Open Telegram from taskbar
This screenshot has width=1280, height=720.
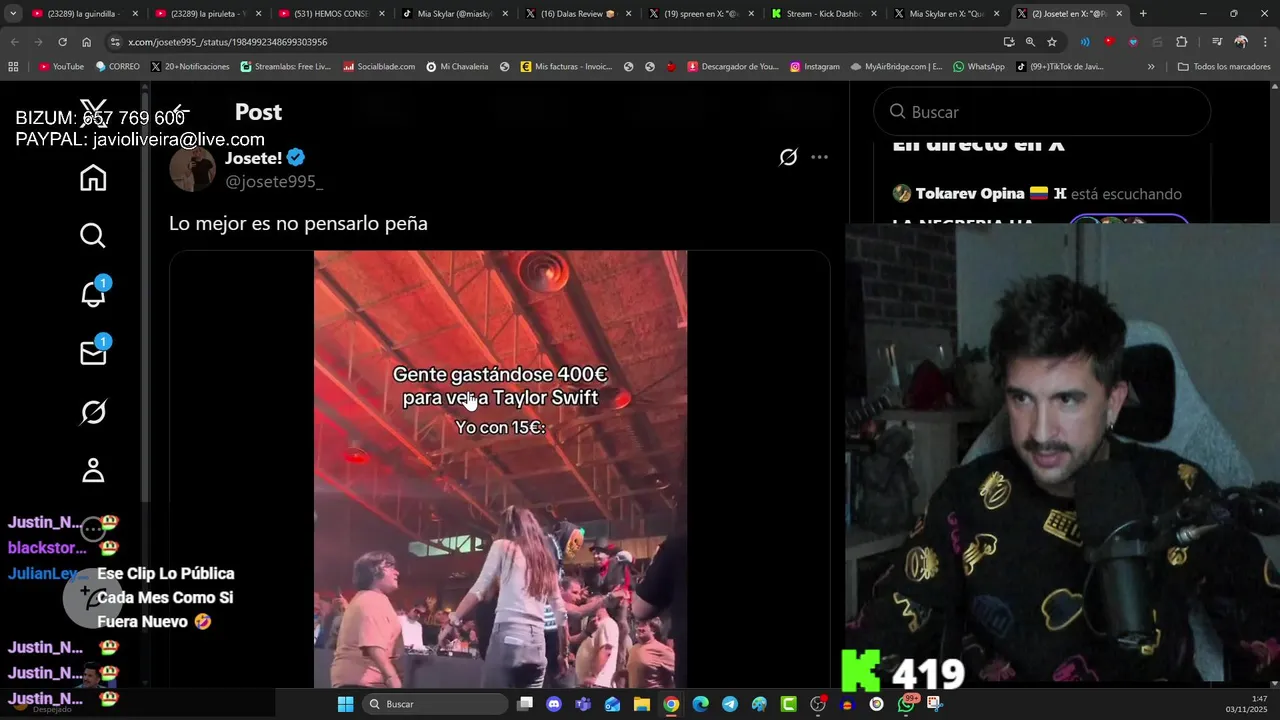[730, 704]
